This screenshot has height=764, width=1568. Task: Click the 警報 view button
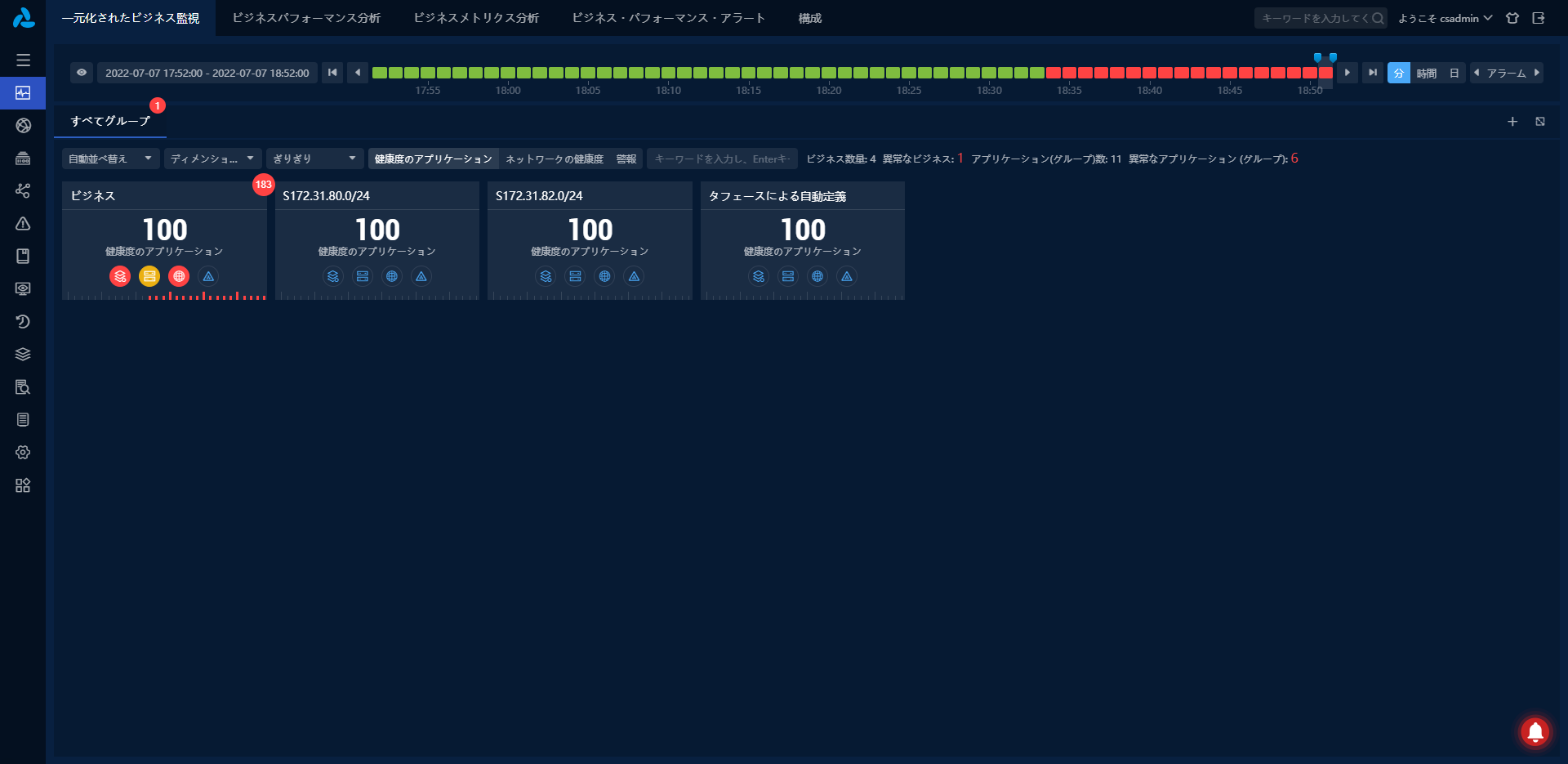pyautogui.click(x=626, y=159)
